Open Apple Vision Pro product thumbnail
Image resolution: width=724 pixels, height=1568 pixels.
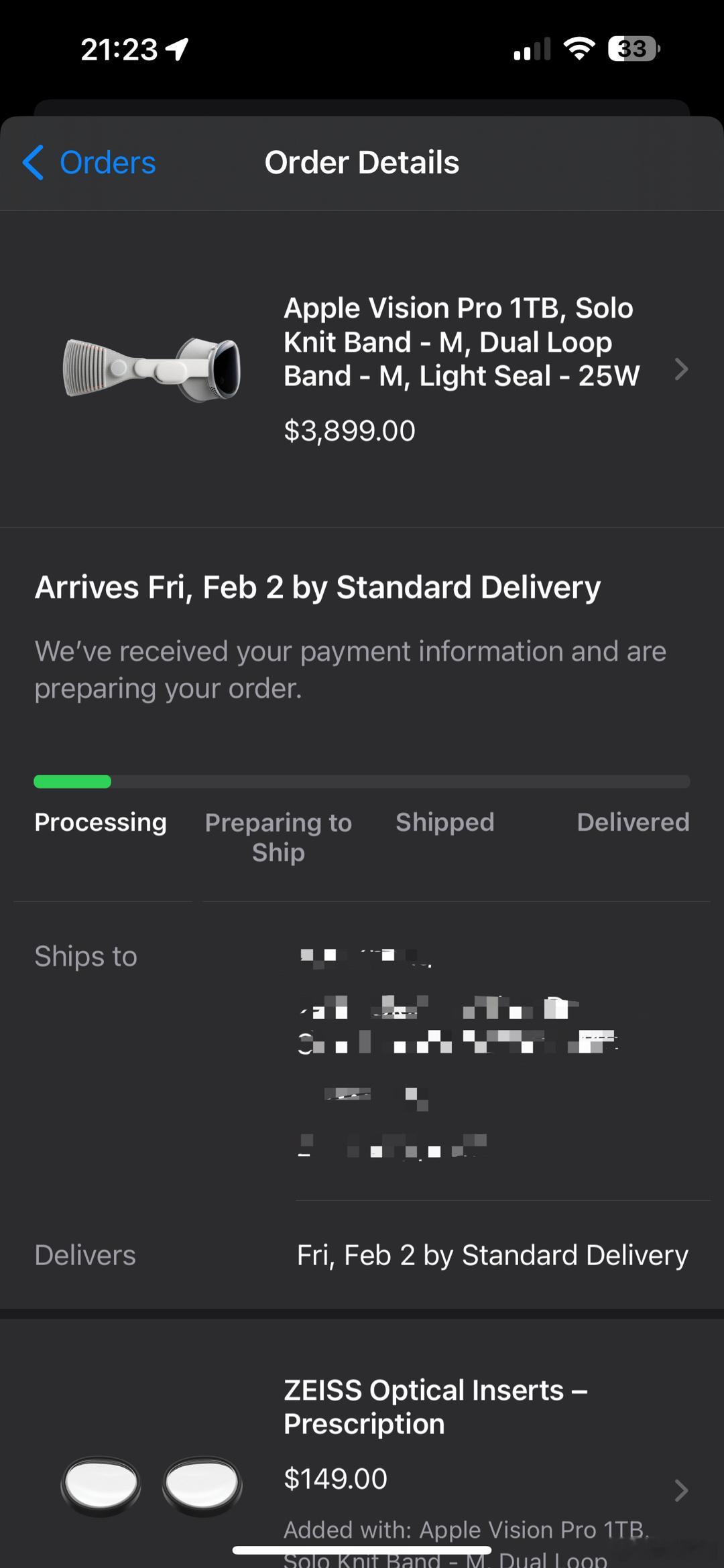click(152, 369)
